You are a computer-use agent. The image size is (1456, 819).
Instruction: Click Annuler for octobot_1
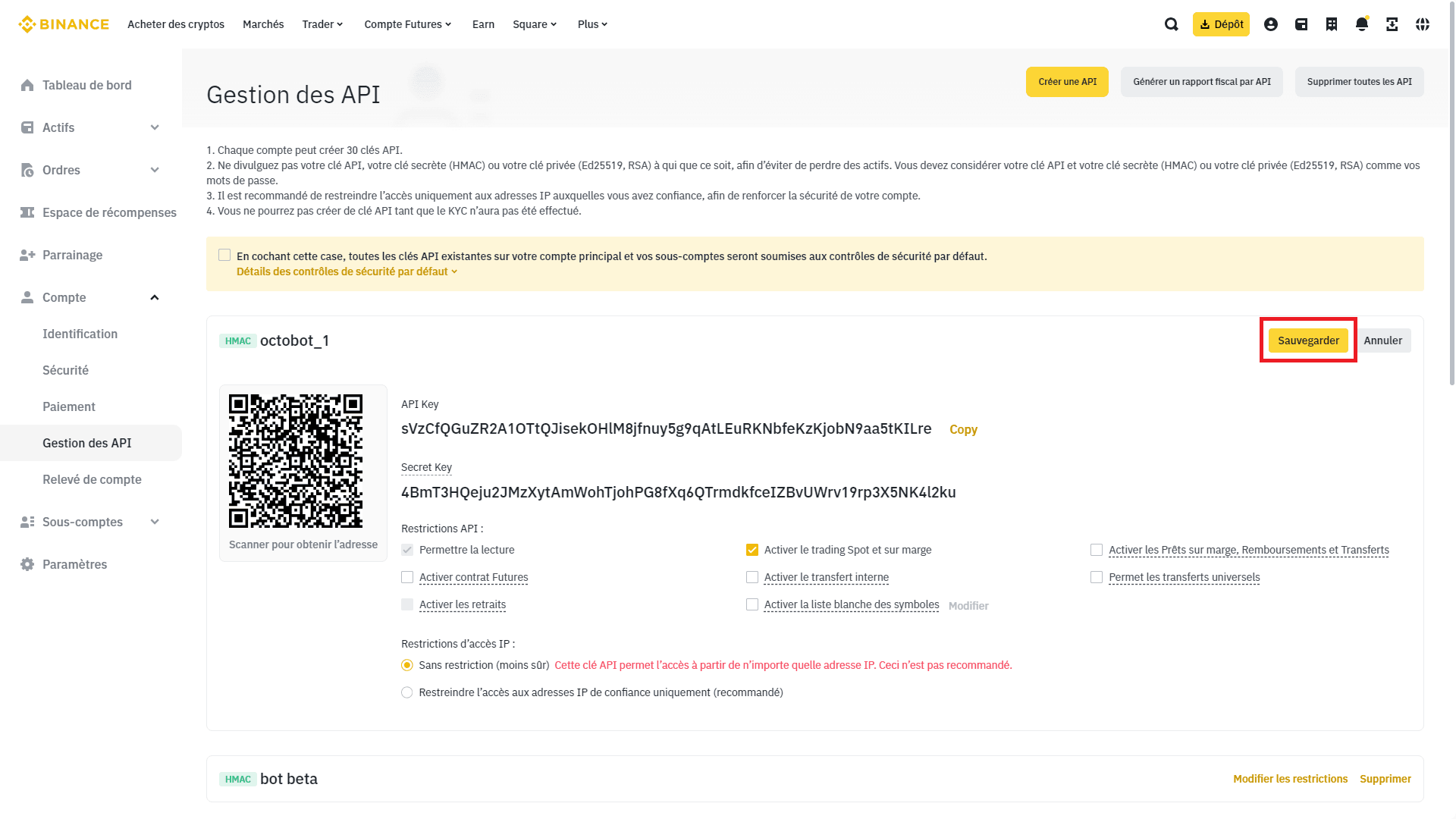[x=1383, y=340]
